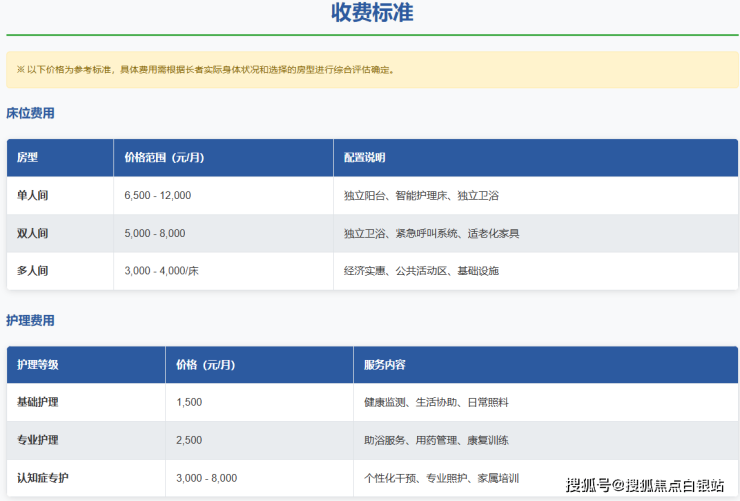Click the 收费标准 page title
740x501 pixels.
371,14
